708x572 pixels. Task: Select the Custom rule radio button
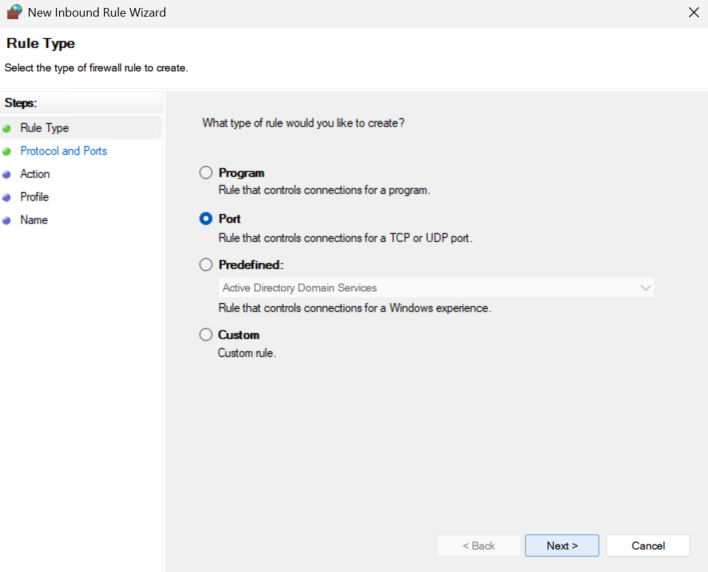[x=206, y=335]
